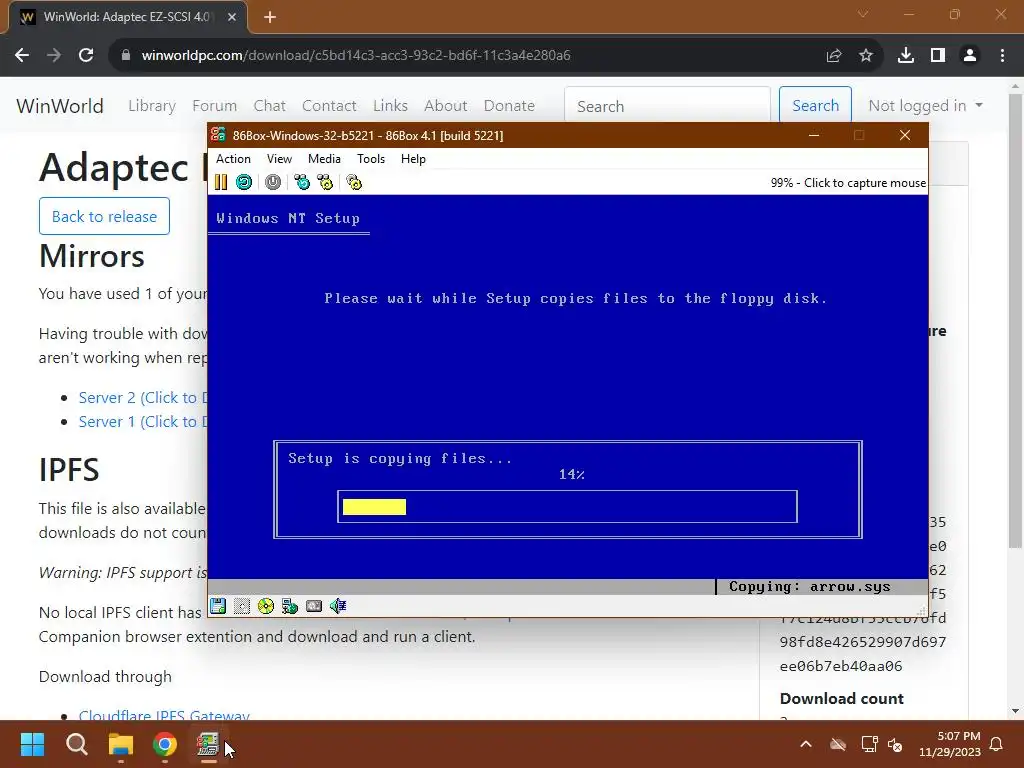
Task: Open the Windows Start menu
Action: [32, 744]
